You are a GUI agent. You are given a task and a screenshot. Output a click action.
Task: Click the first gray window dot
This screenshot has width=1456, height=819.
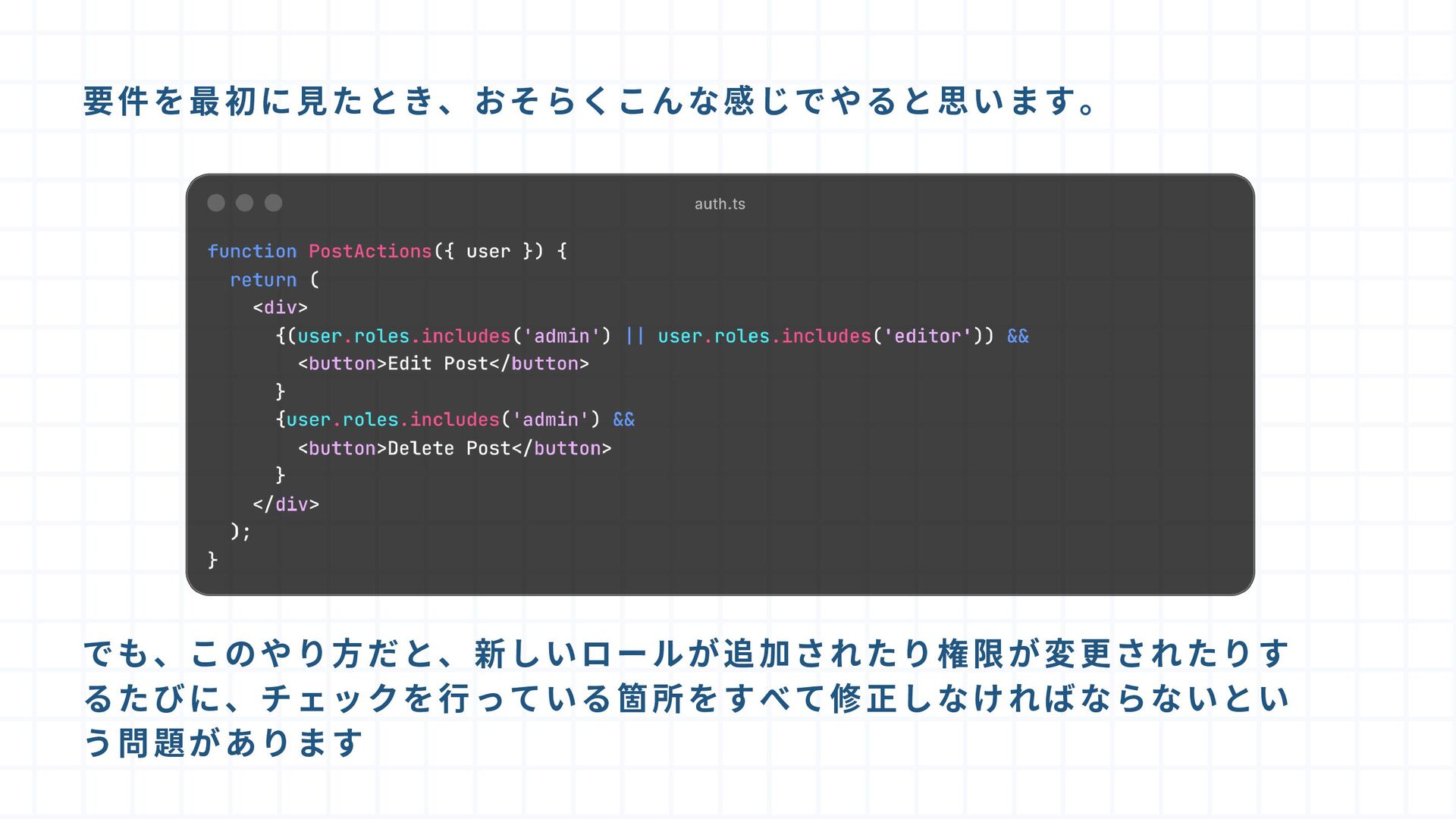[216, 202]
